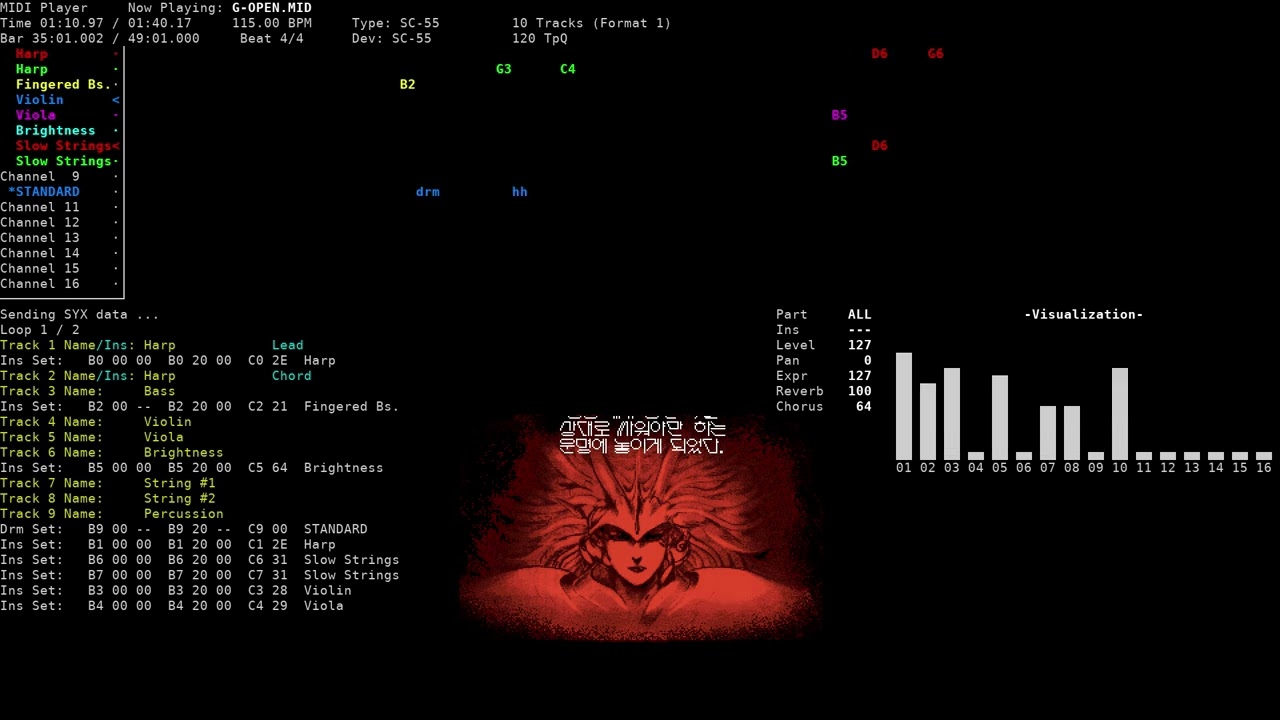
Task: Select the red Harp channel row
Action: [60, 54]
